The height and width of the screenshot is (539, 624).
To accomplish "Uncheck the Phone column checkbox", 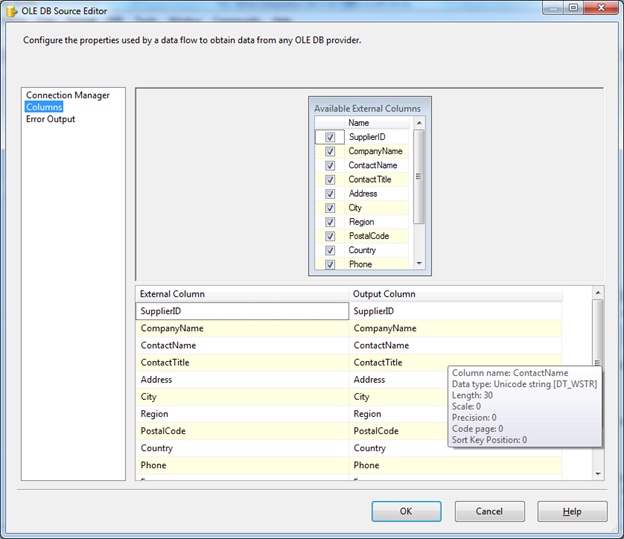I will point(330,264).
